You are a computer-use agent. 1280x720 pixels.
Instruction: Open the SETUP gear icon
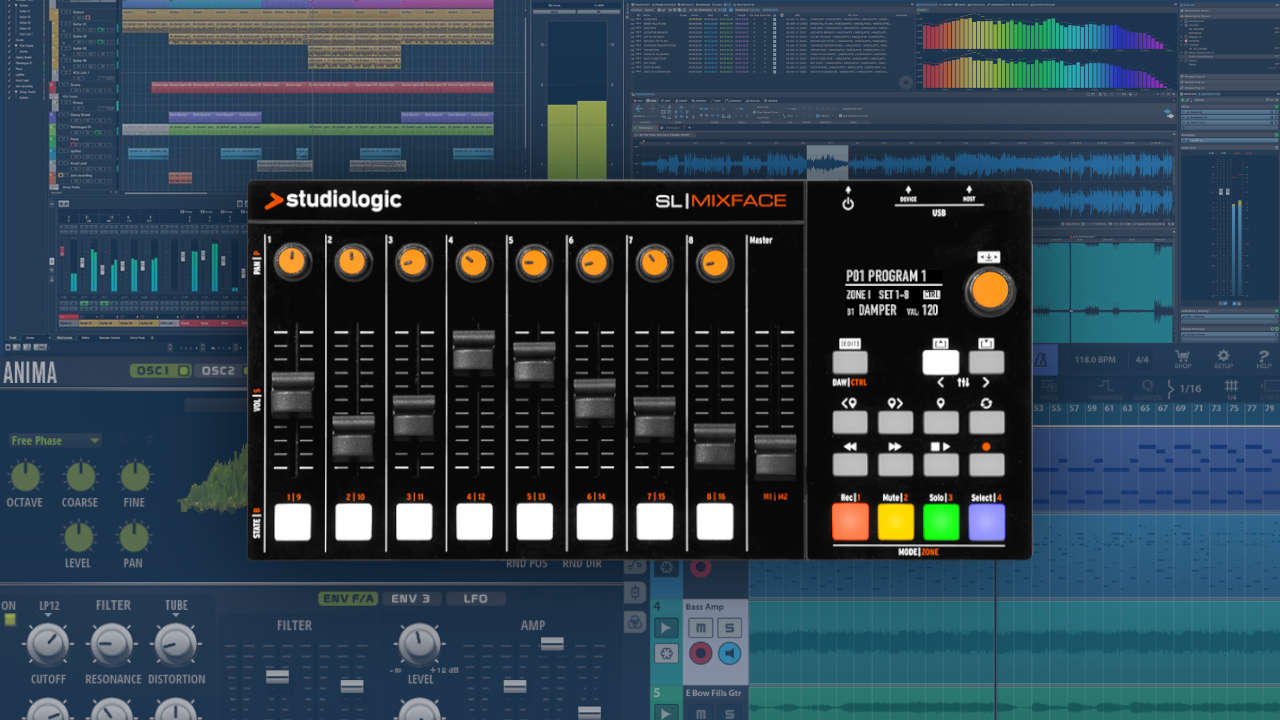(1223, 357)
